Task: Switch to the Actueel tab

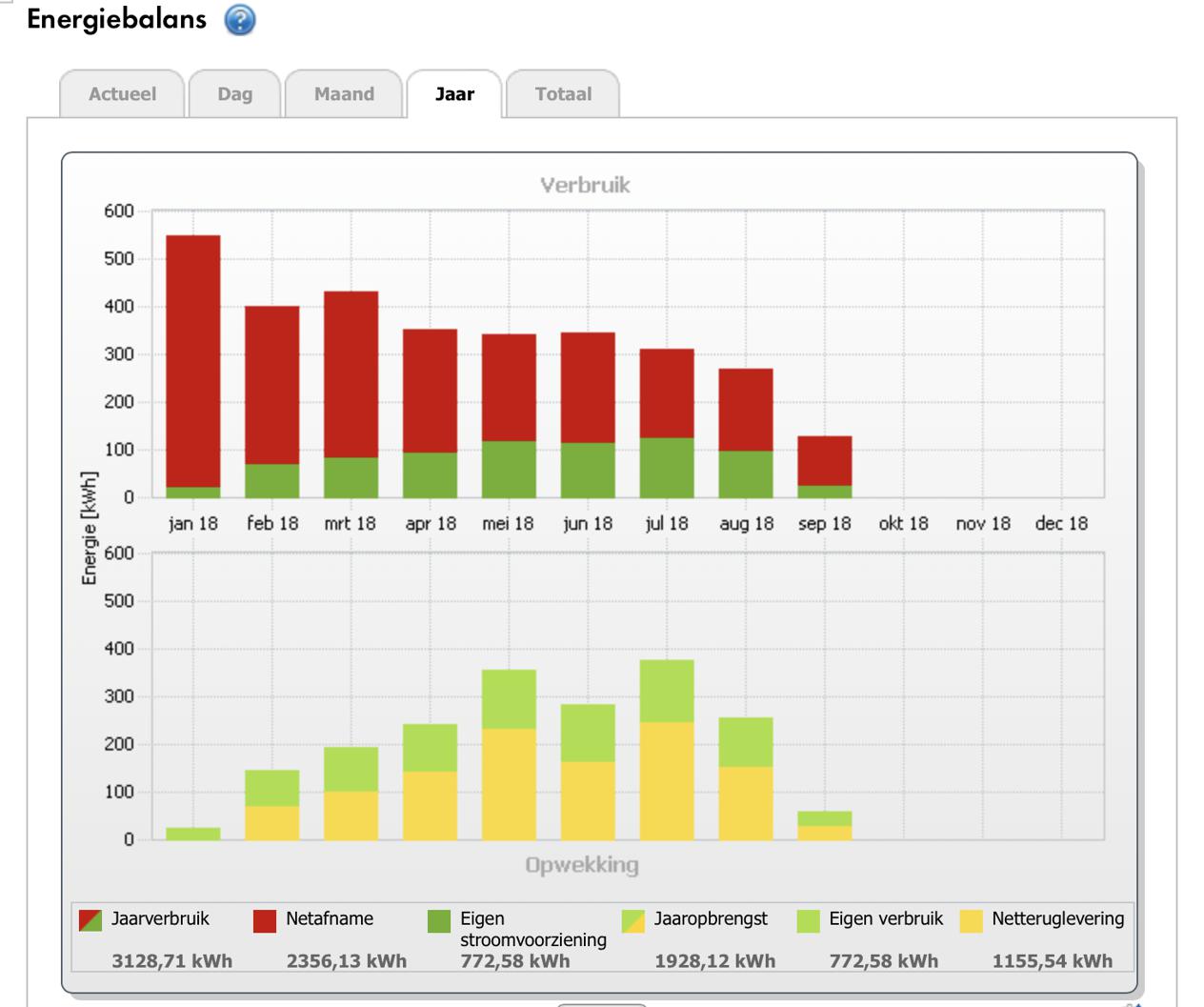Action: coord(122,94)
